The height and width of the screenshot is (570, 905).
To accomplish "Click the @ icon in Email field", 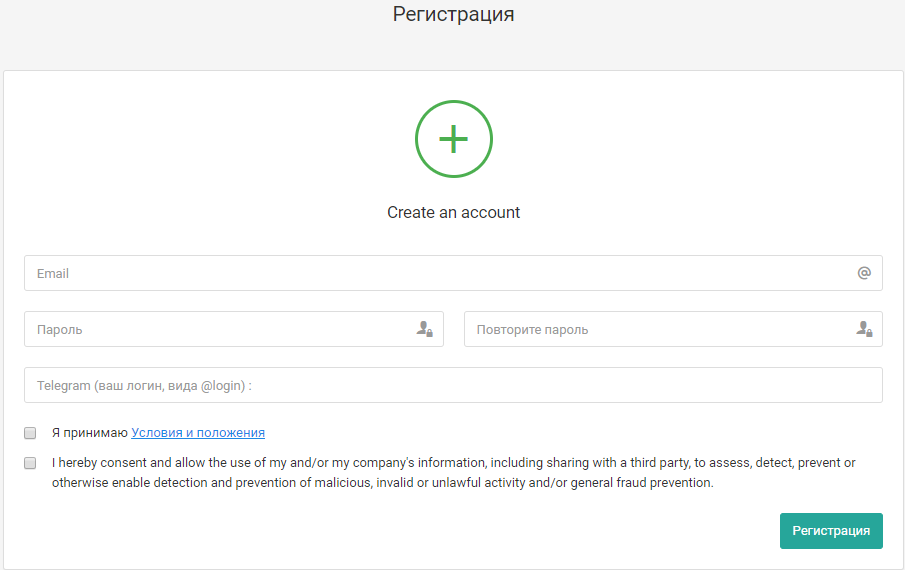I will 864,273.
